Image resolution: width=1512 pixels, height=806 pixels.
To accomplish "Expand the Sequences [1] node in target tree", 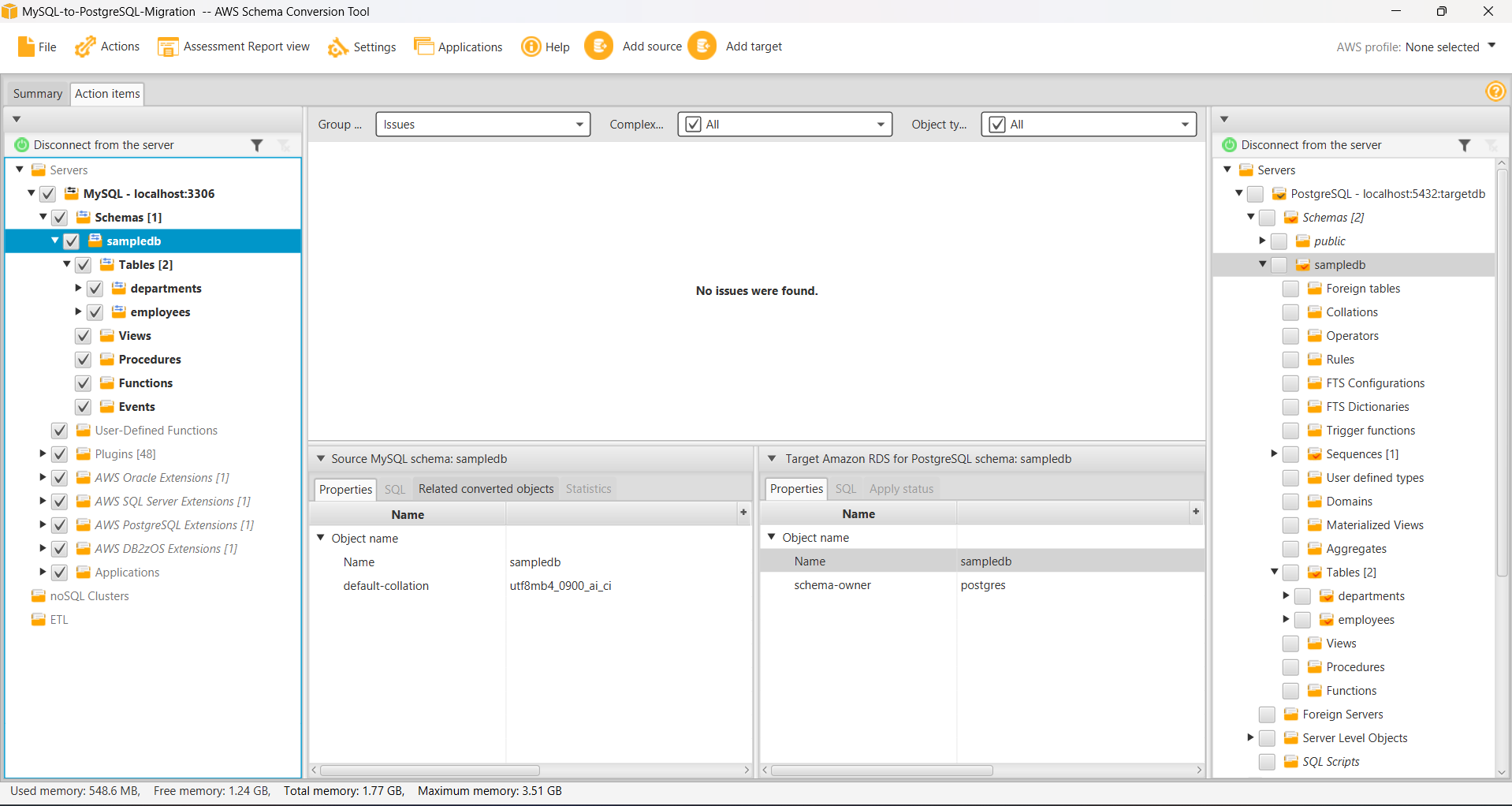I will pos(1274,453).
